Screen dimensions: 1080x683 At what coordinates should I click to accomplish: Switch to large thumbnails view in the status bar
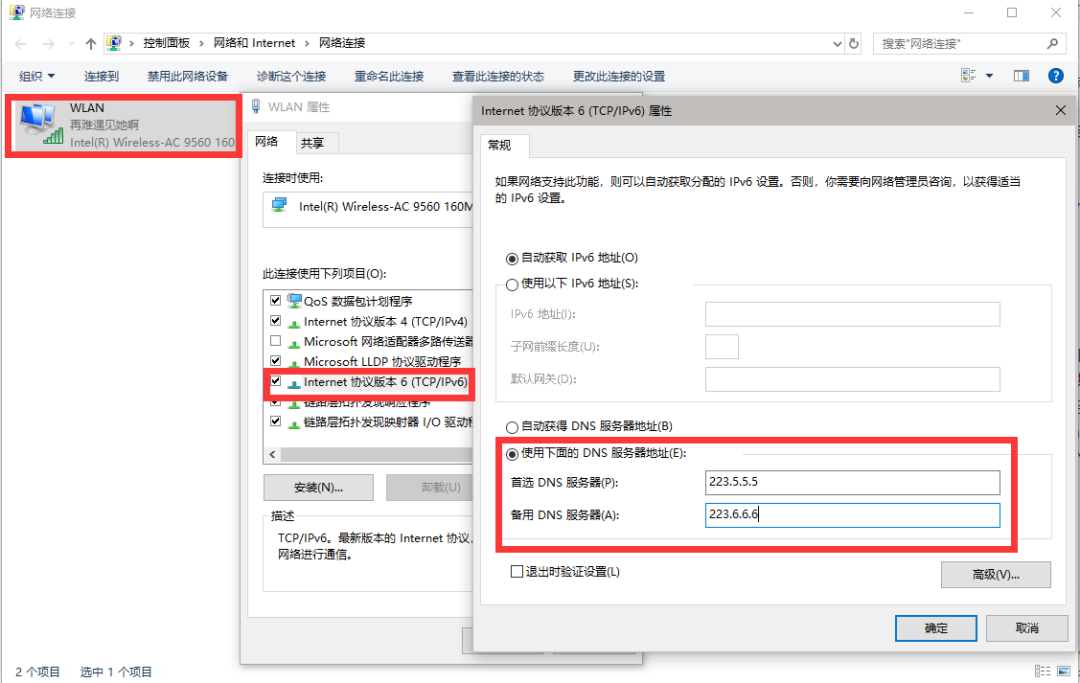point(1064,671)
